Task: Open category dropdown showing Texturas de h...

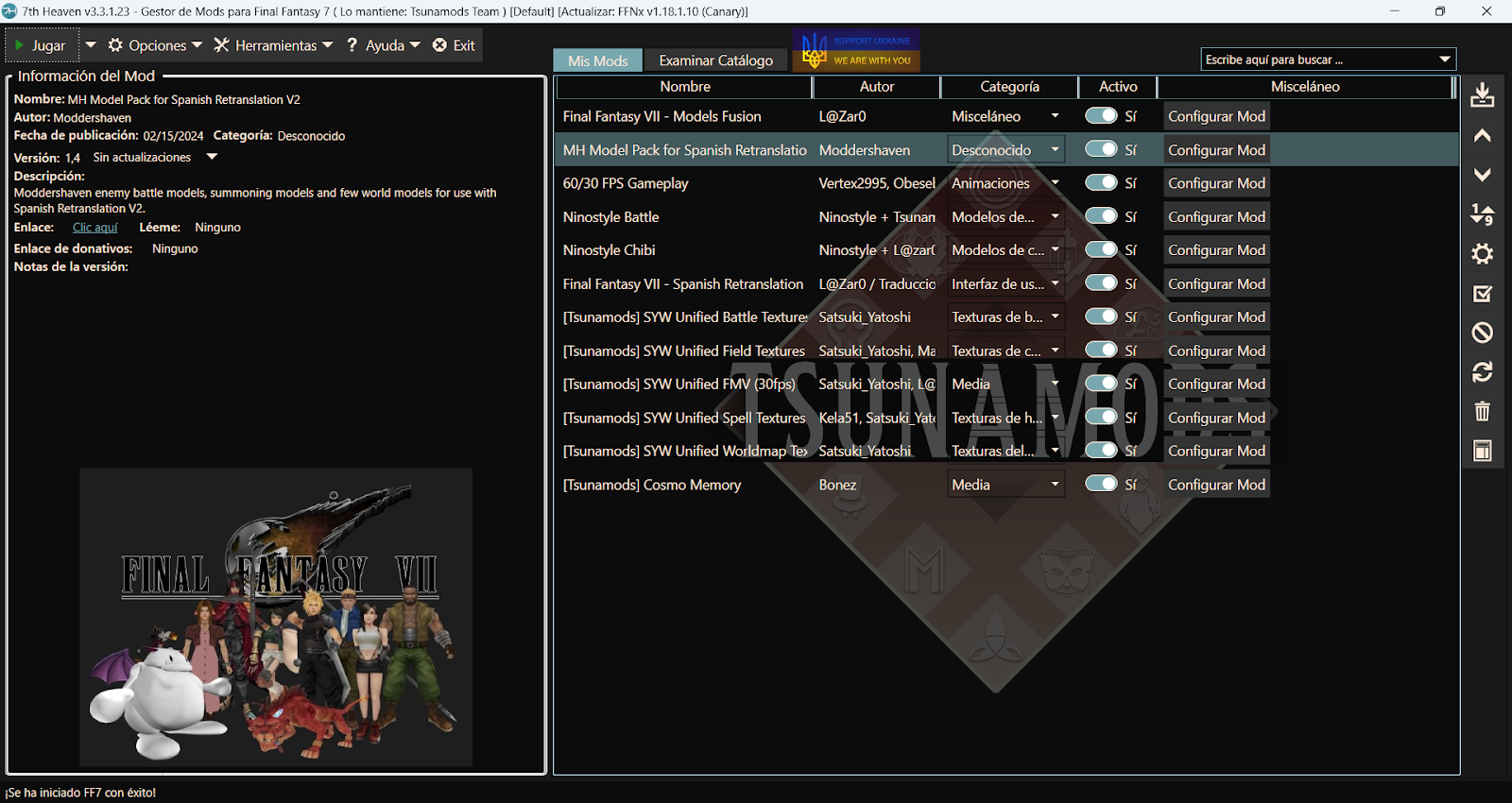Action: click(x=1005, y=418)
